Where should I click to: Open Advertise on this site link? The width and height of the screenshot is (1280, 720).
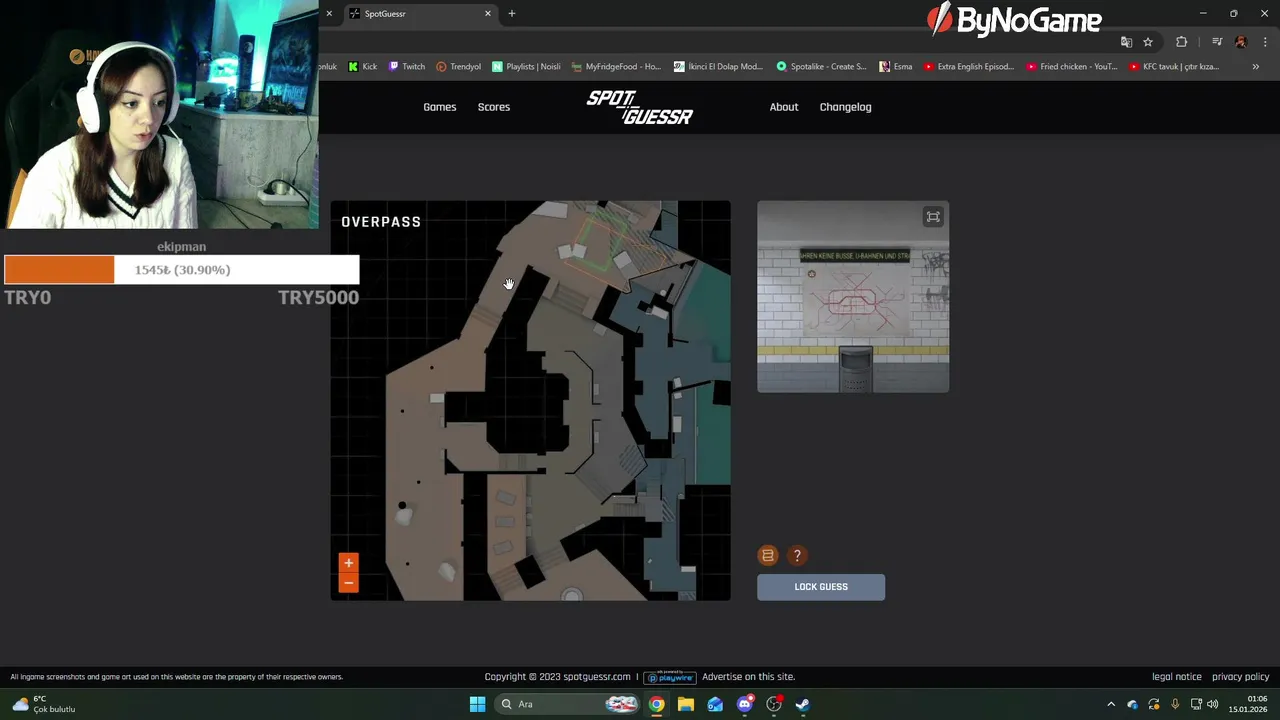pos(748,677)
